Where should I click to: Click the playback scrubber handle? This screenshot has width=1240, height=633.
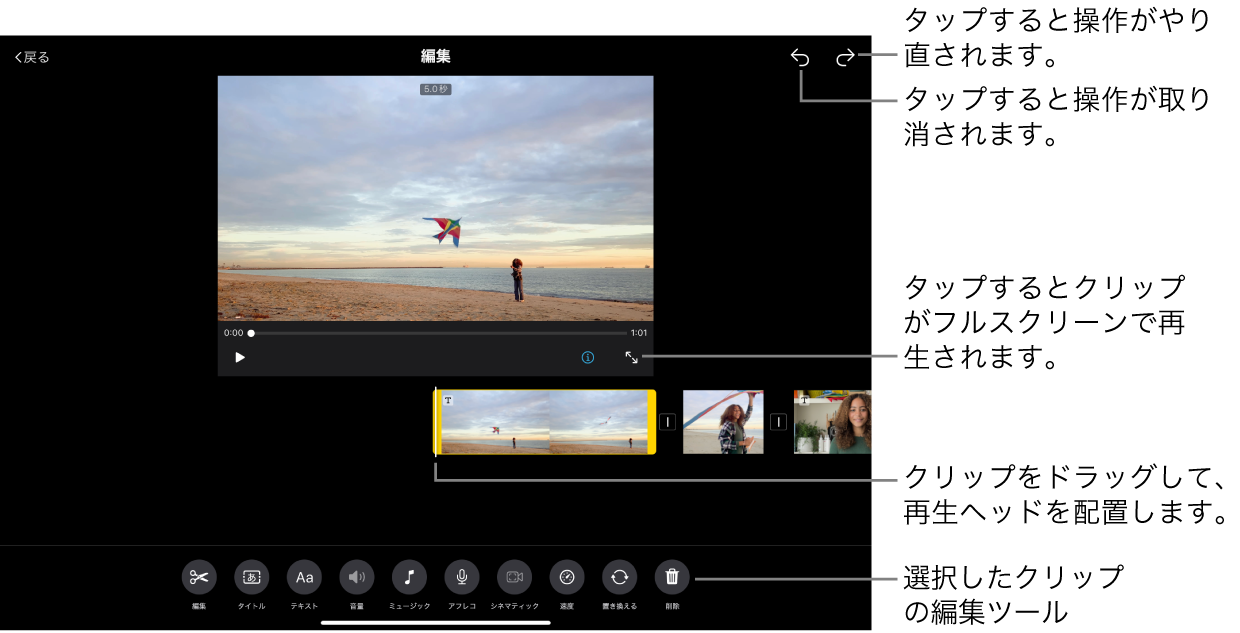[x=251, y=333]
